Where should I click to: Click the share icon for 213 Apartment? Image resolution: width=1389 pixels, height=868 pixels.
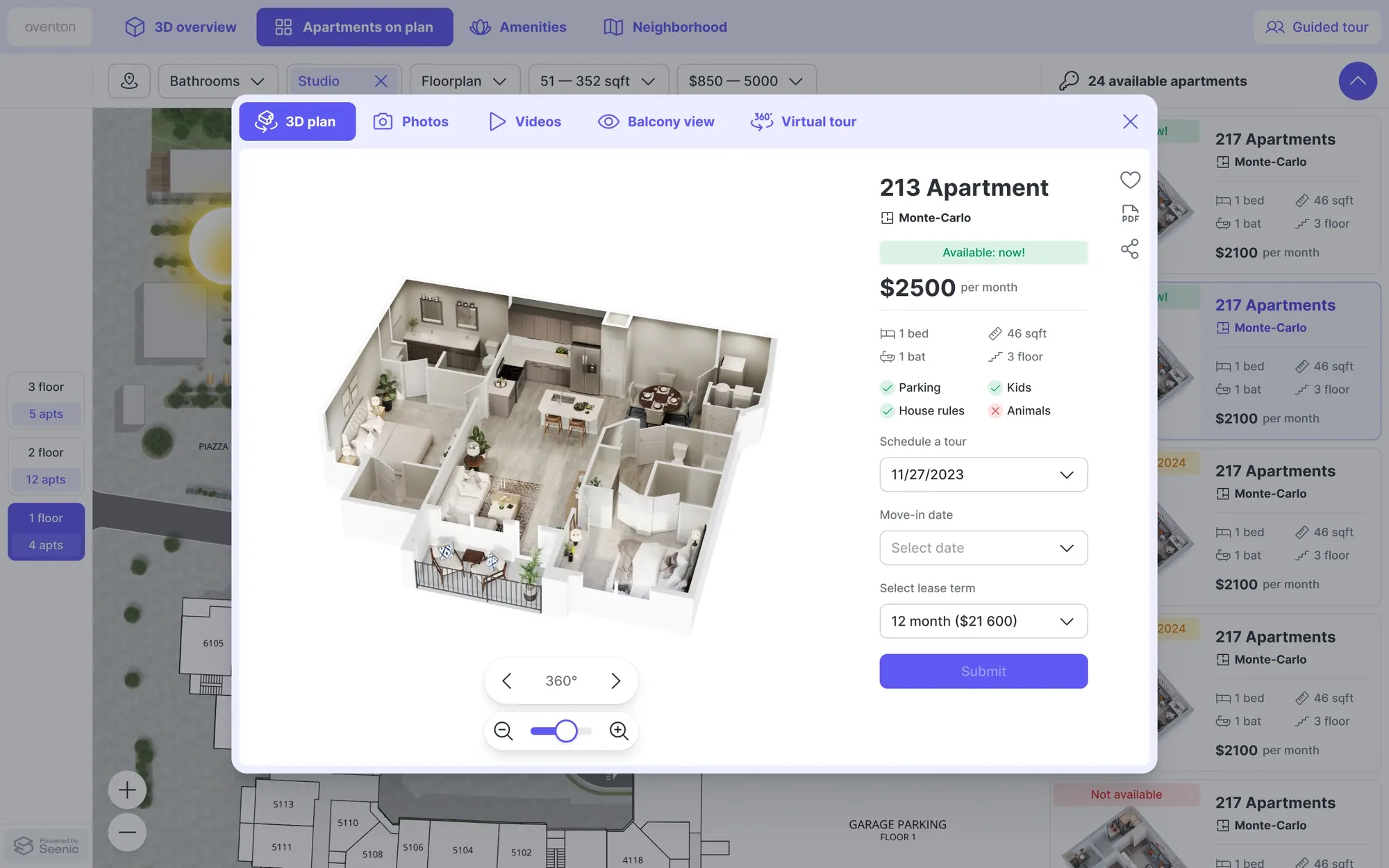pos(1130,249)
